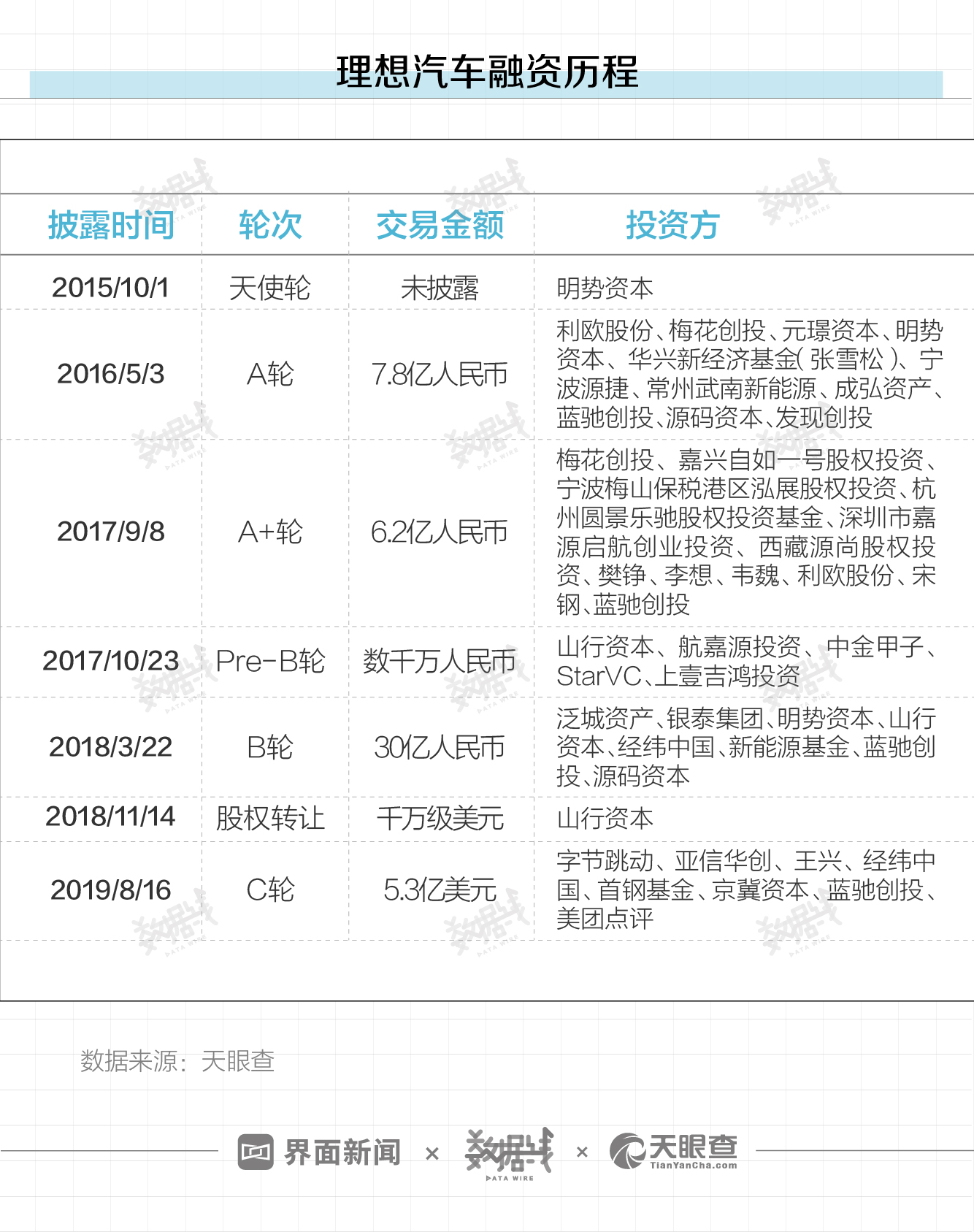Click the A+轮 investor list starting 梅花创投
The width and height of the screenshot is (974, 1232).
click(x=746, y=532)
